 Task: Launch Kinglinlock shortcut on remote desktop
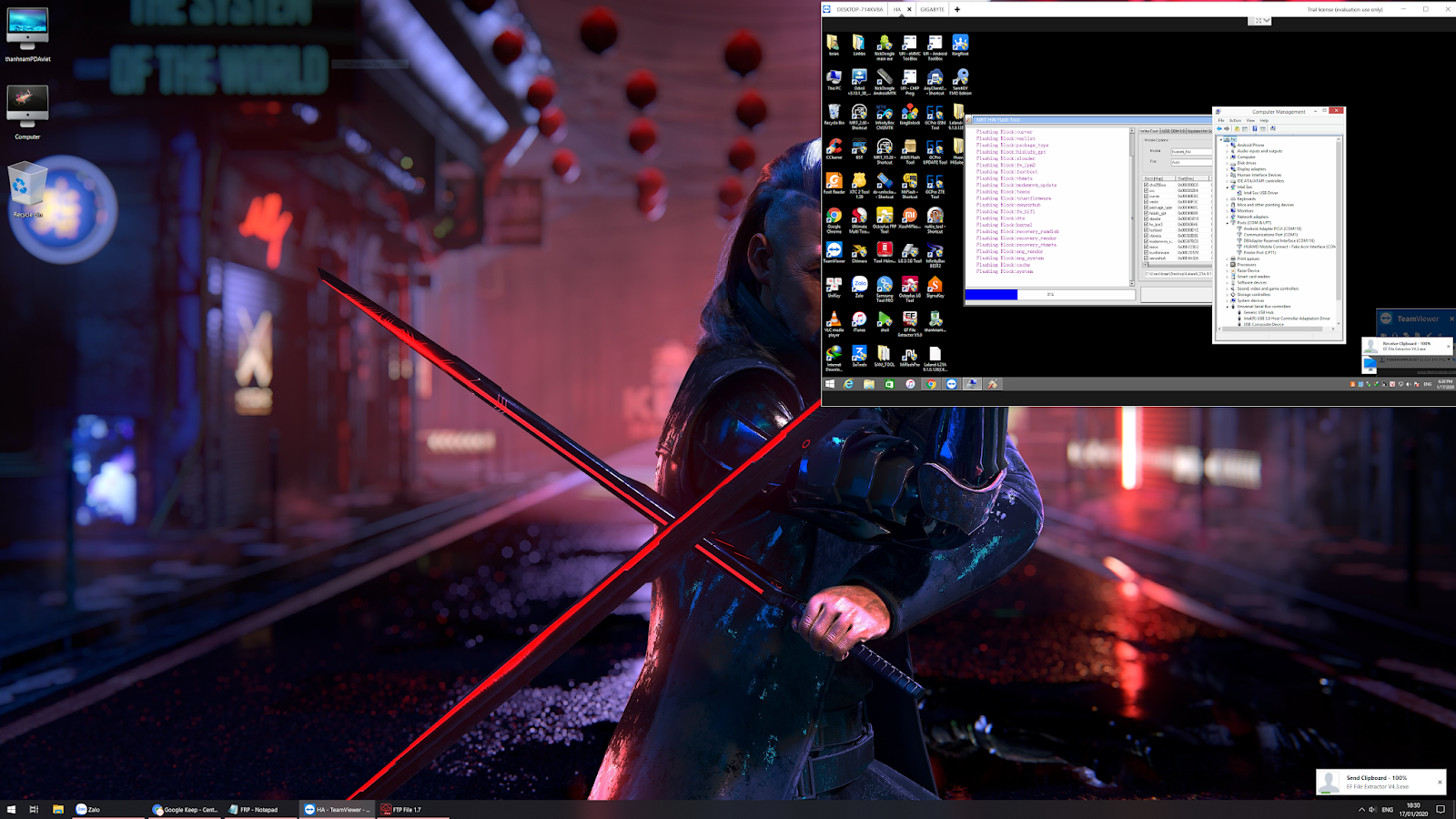tap(909, 114)
